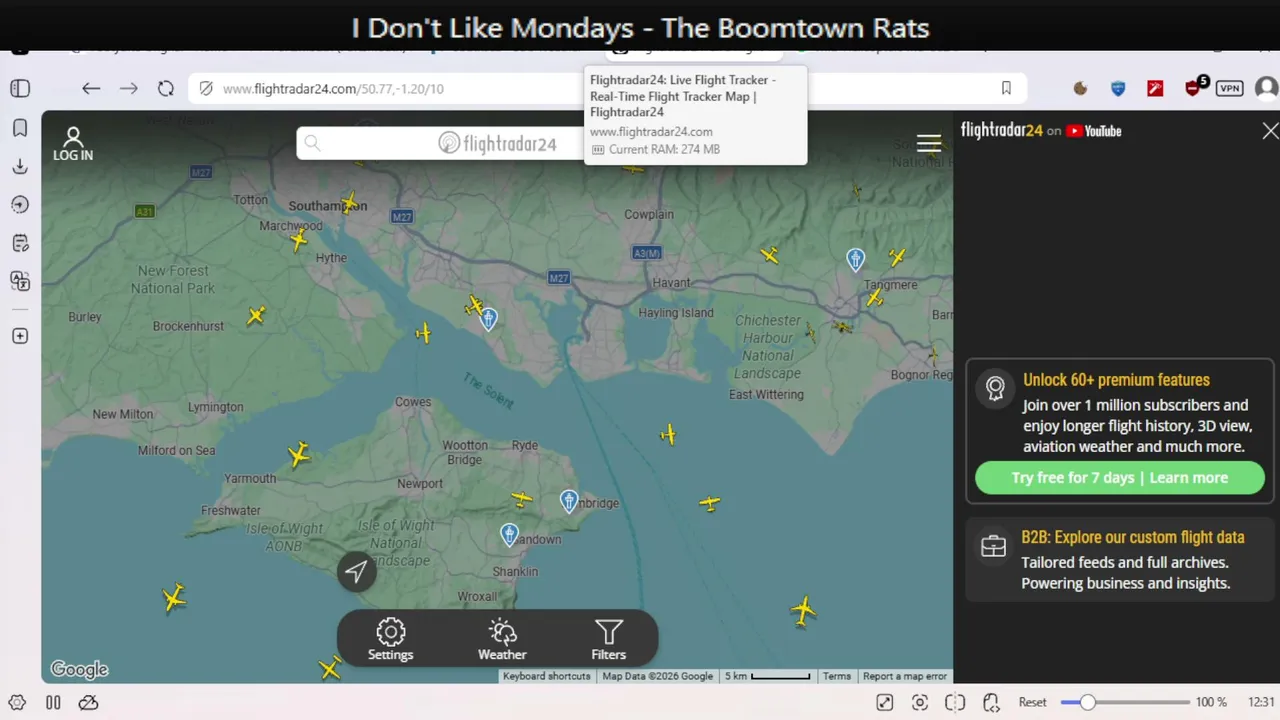The height and width of the screenshot is (720, 1280).
Task: Open the history sidebar icon
Action: point(20,204)
